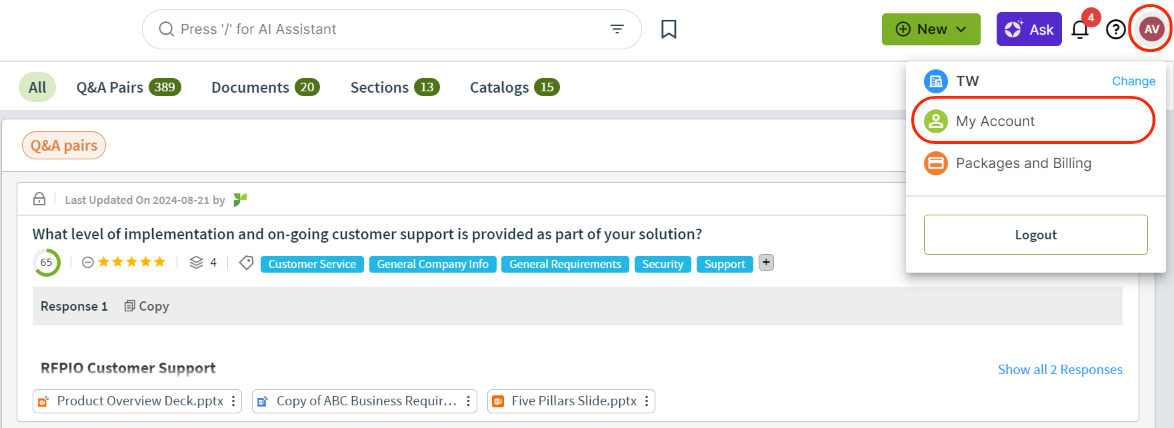Click the layers icon showing count 4

[196, 263]
